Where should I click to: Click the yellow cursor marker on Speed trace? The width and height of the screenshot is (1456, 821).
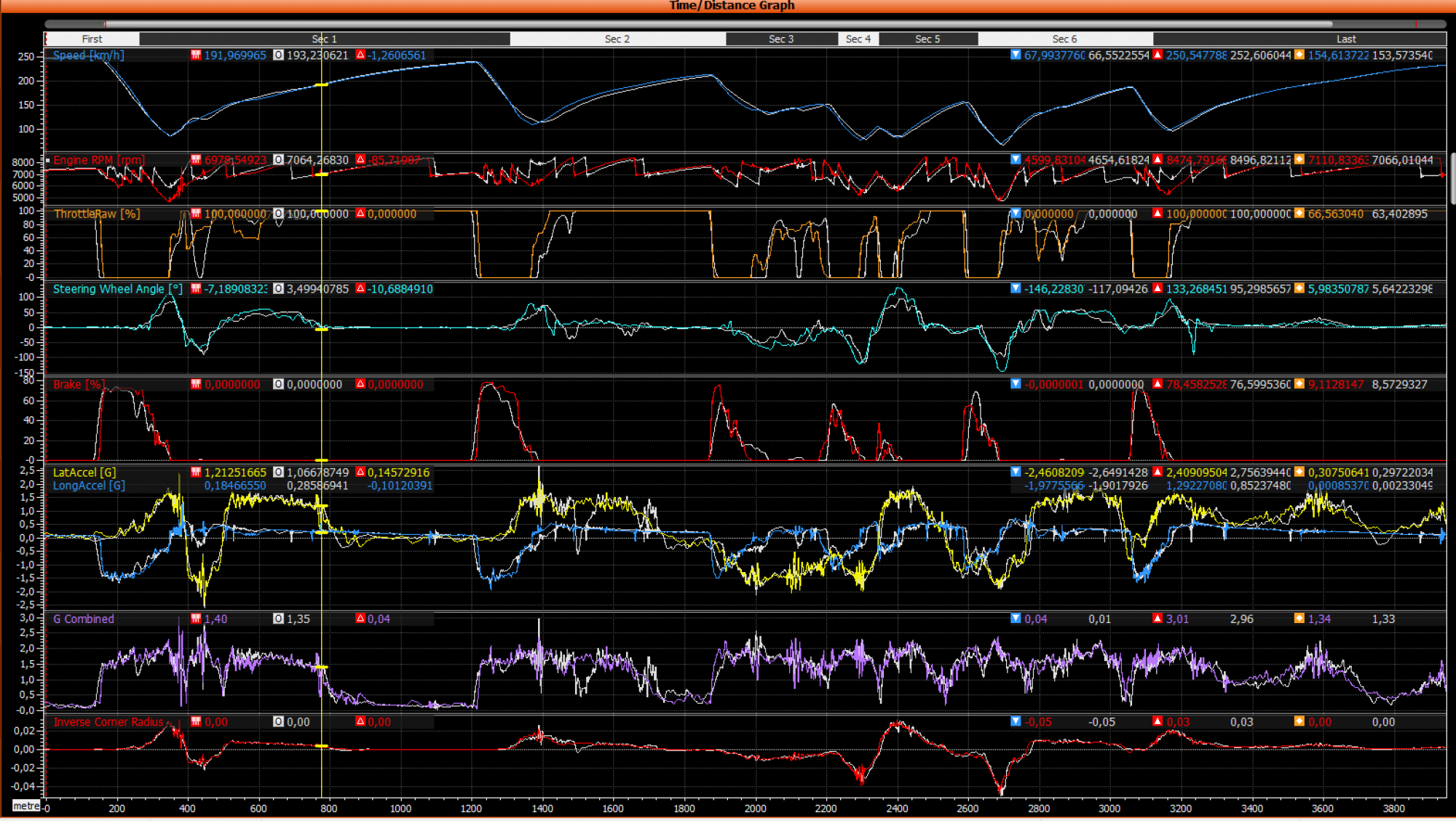(x=321, y=85)
